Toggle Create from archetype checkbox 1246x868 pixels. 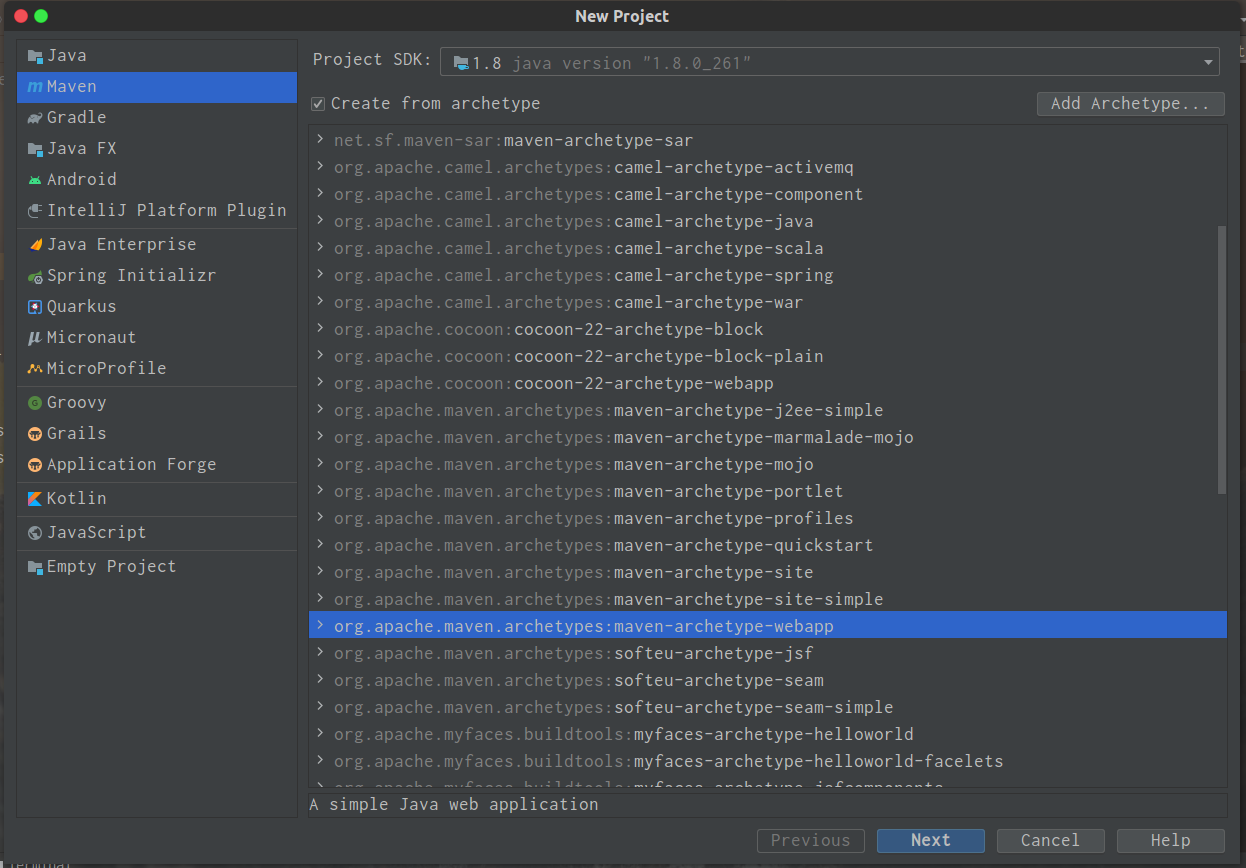pos(318,104)
